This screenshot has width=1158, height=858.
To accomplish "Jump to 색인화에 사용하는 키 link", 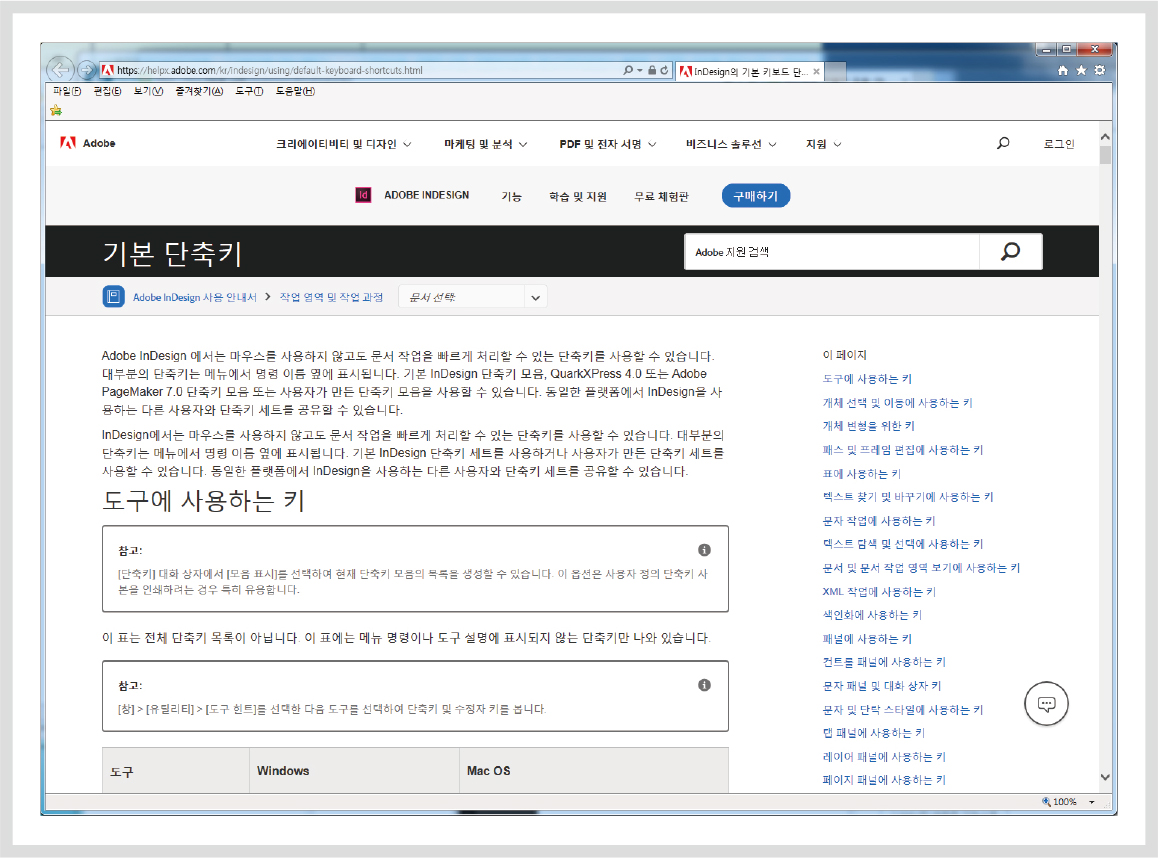I will click(872, 614).
